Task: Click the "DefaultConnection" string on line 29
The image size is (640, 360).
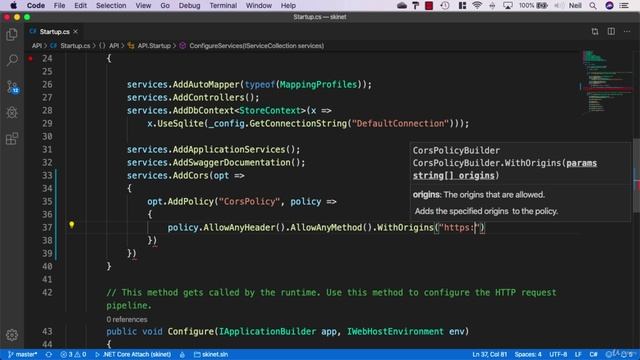Action: click(400, 123)
